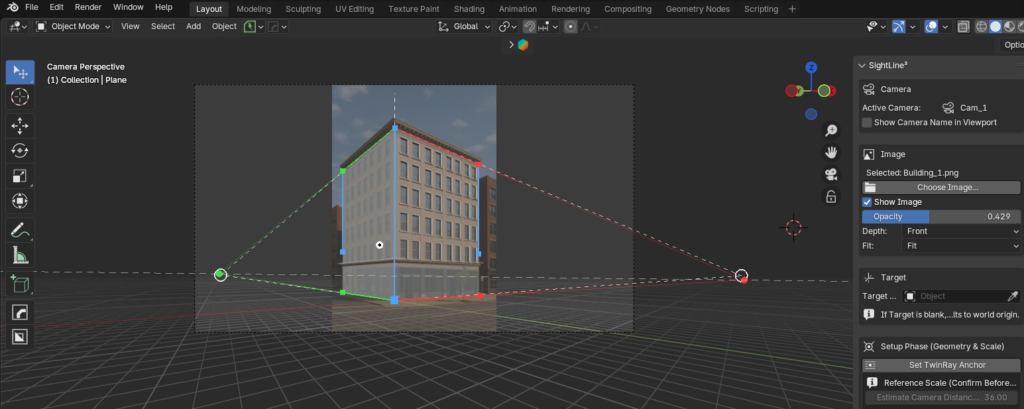Screen dimensions: 1024x409
Task: Switch to the Shading workspace tab
Action: (469, 9)
